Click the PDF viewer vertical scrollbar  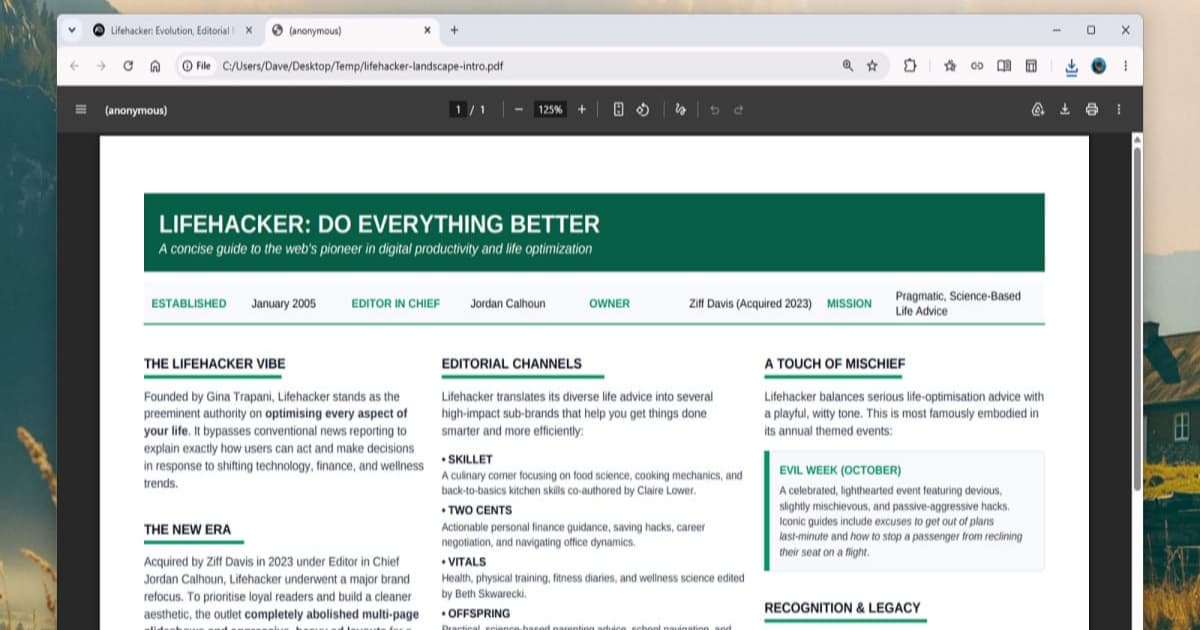1136,320
